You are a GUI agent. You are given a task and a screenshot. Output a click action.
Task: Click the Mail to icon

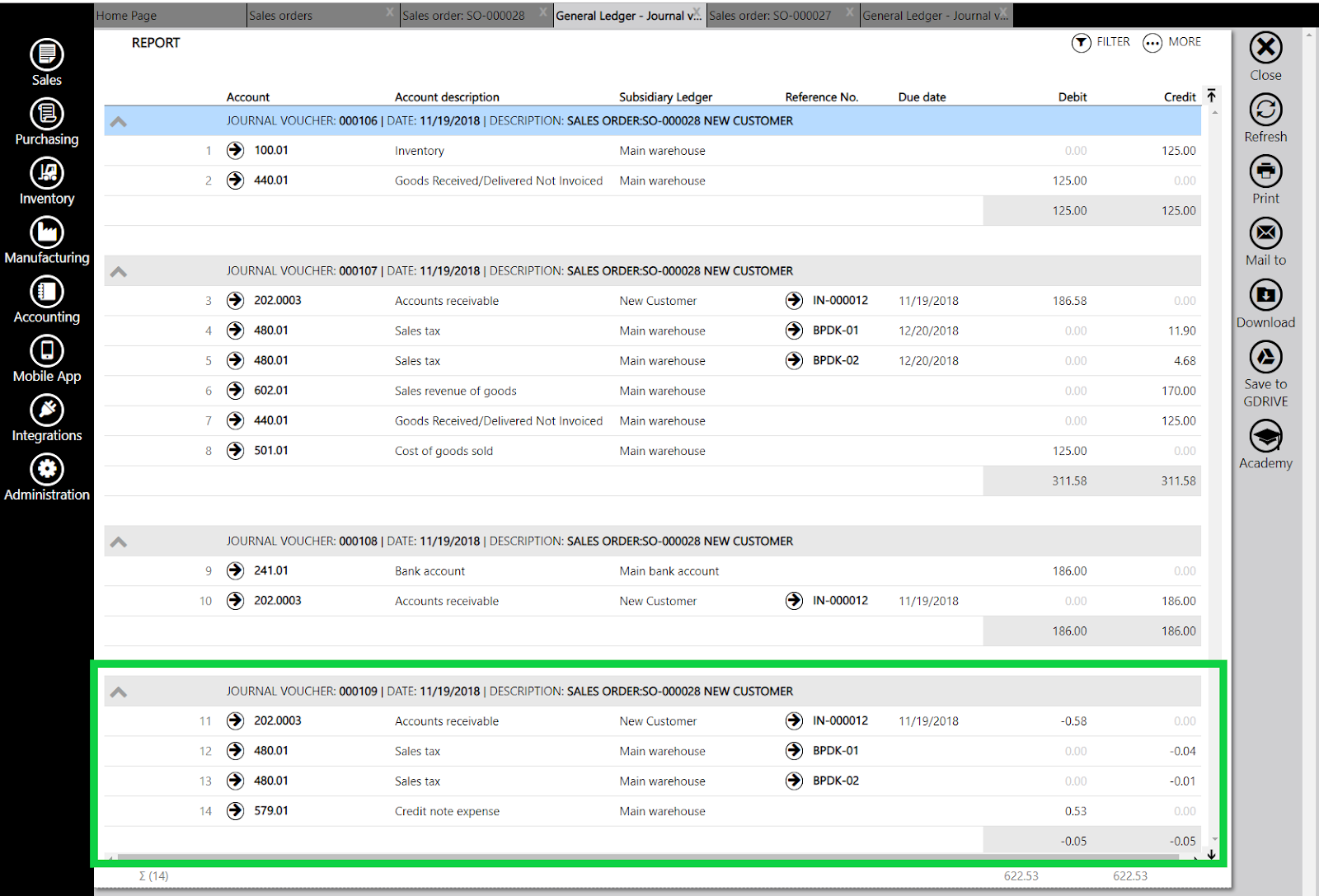(1265, 233)
